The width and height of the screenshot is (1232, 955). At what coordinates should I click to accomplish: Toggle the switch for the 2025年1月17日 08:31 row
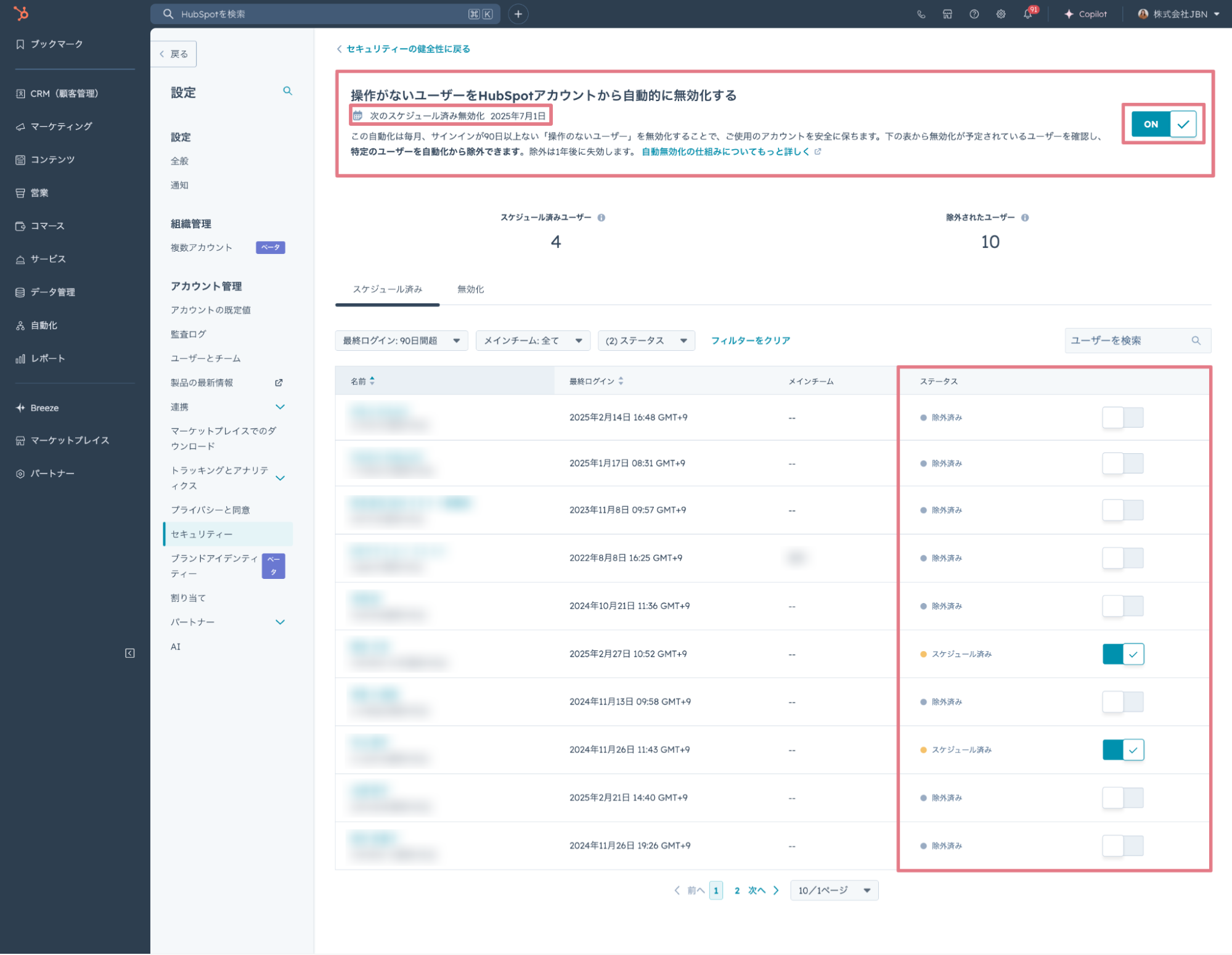pos(1122,463)
